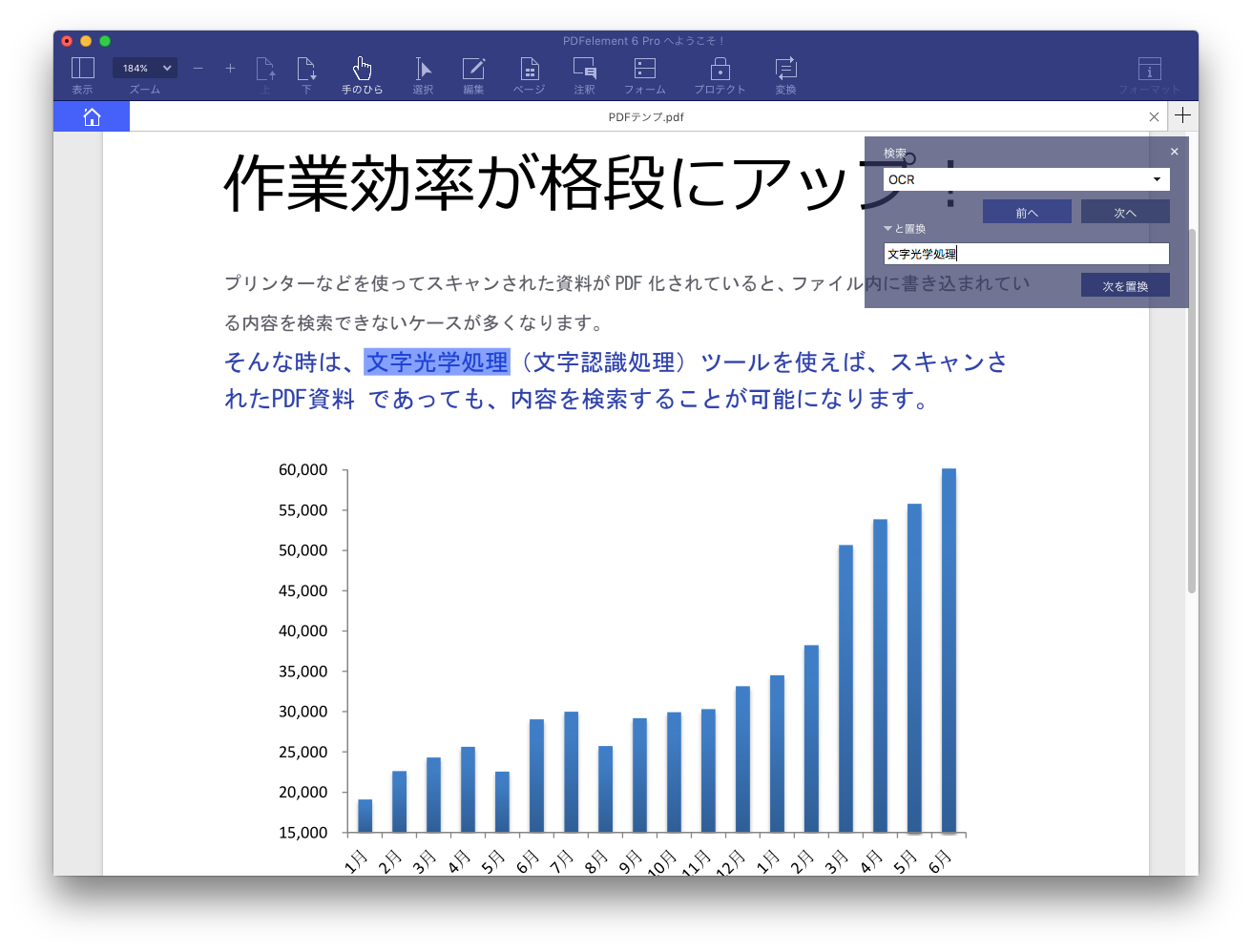1252x952 pixels.
Task: Go to the home tab icon
Action: pyautogui.click(x=92, y=116)
